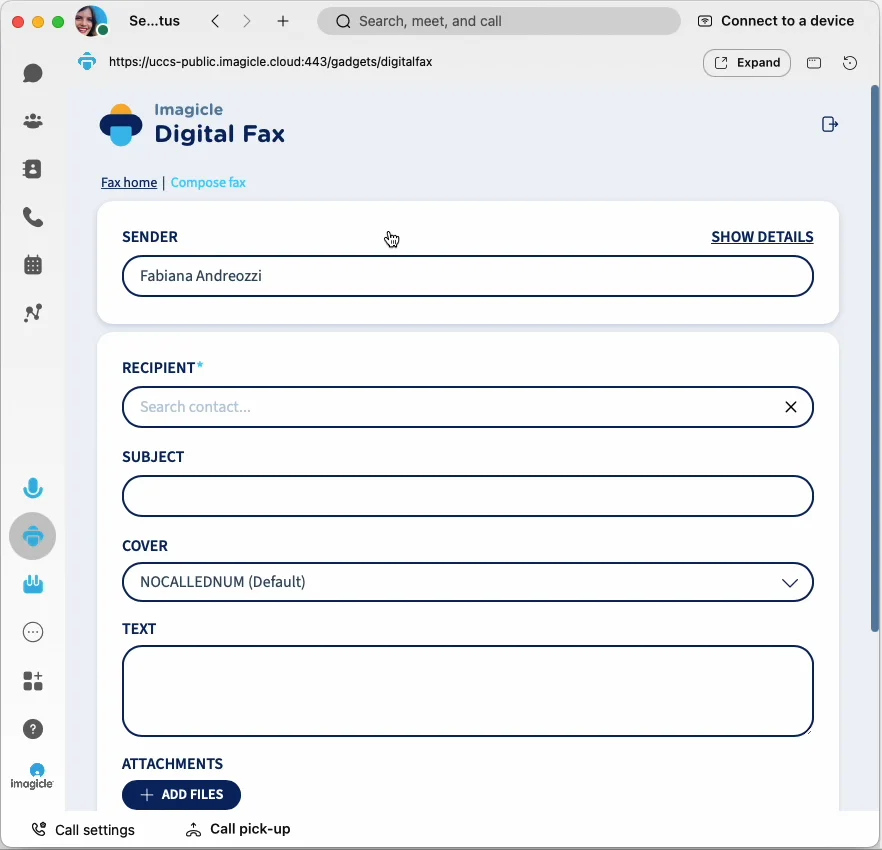Open Call settings

83,830
